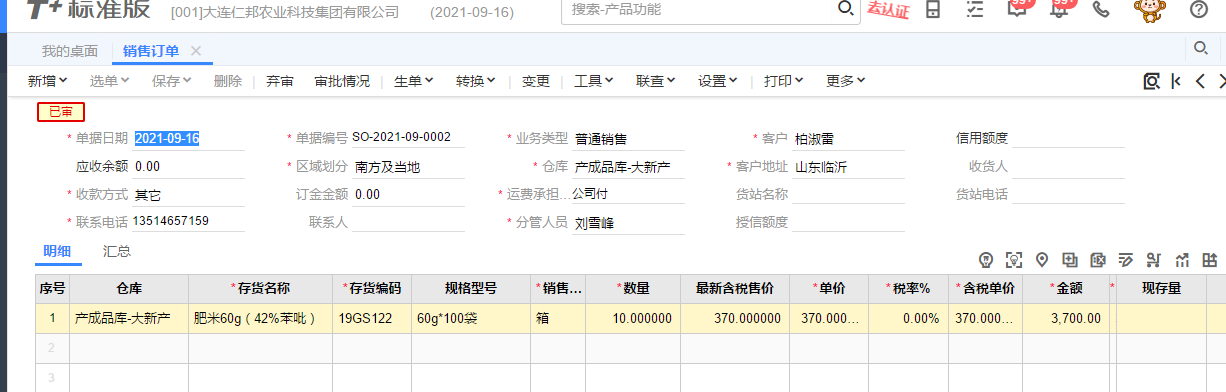Click the trend chart icon above grid
Image resolution: width=1226 pixels, height=392 pixels.
[x=1182, y=260]
